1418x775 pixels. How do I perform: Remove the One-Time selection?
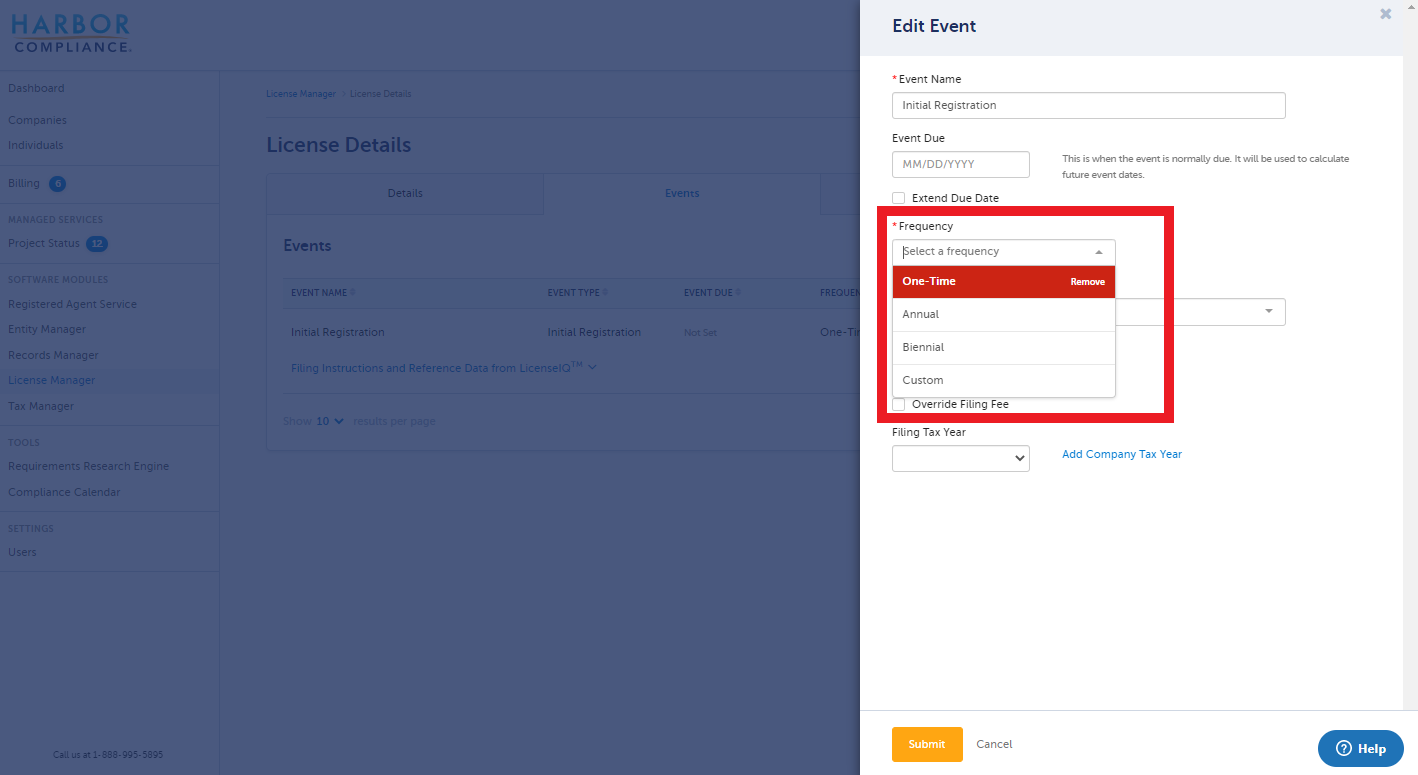pos(1087,282)
